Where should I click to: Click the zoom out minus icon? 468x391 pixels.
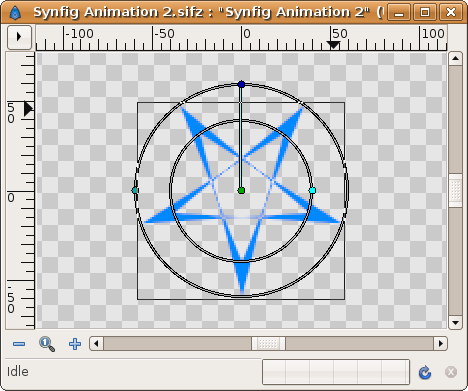[19, 344]
